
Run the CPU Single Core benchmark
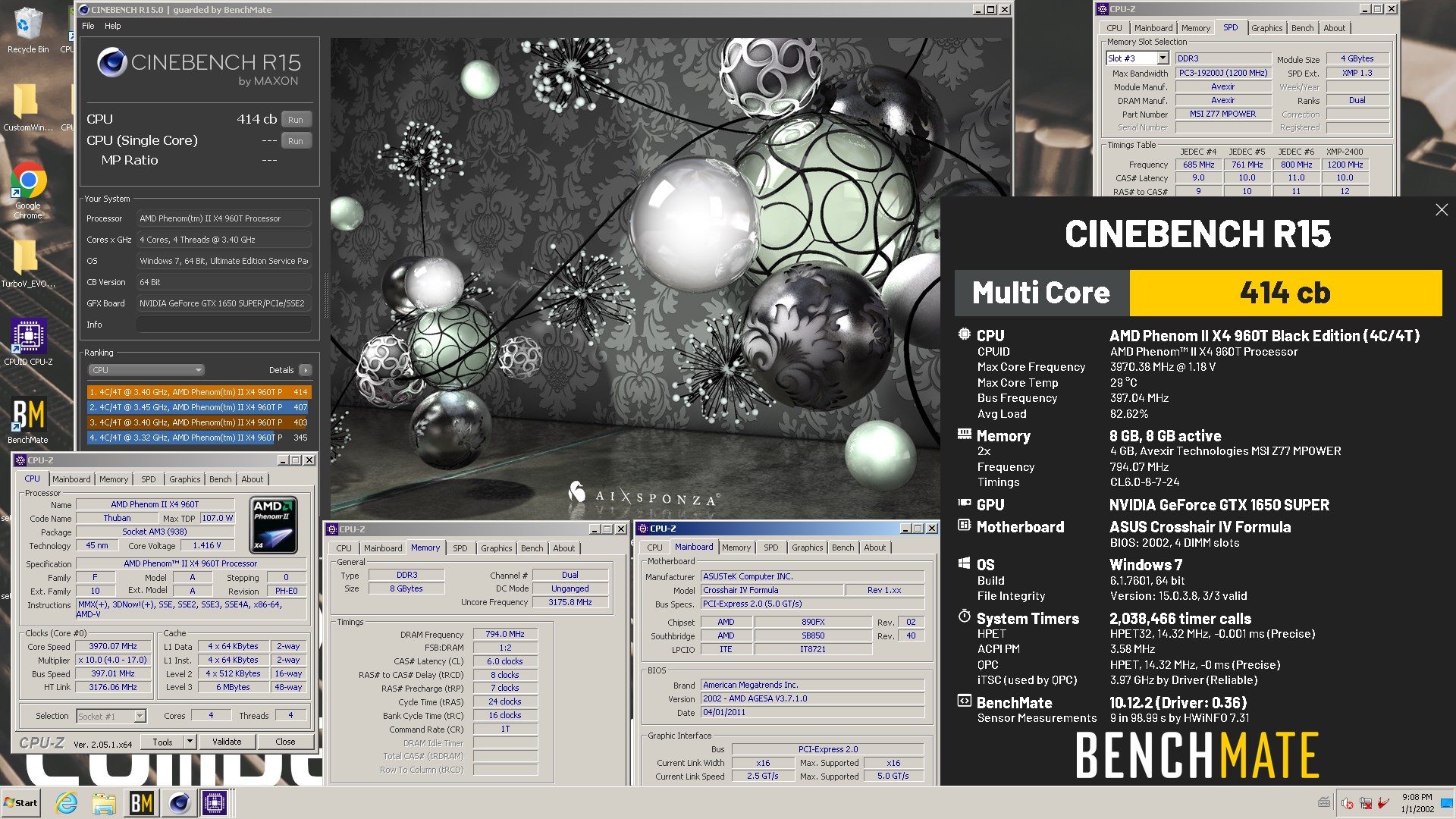pos(296,141)
